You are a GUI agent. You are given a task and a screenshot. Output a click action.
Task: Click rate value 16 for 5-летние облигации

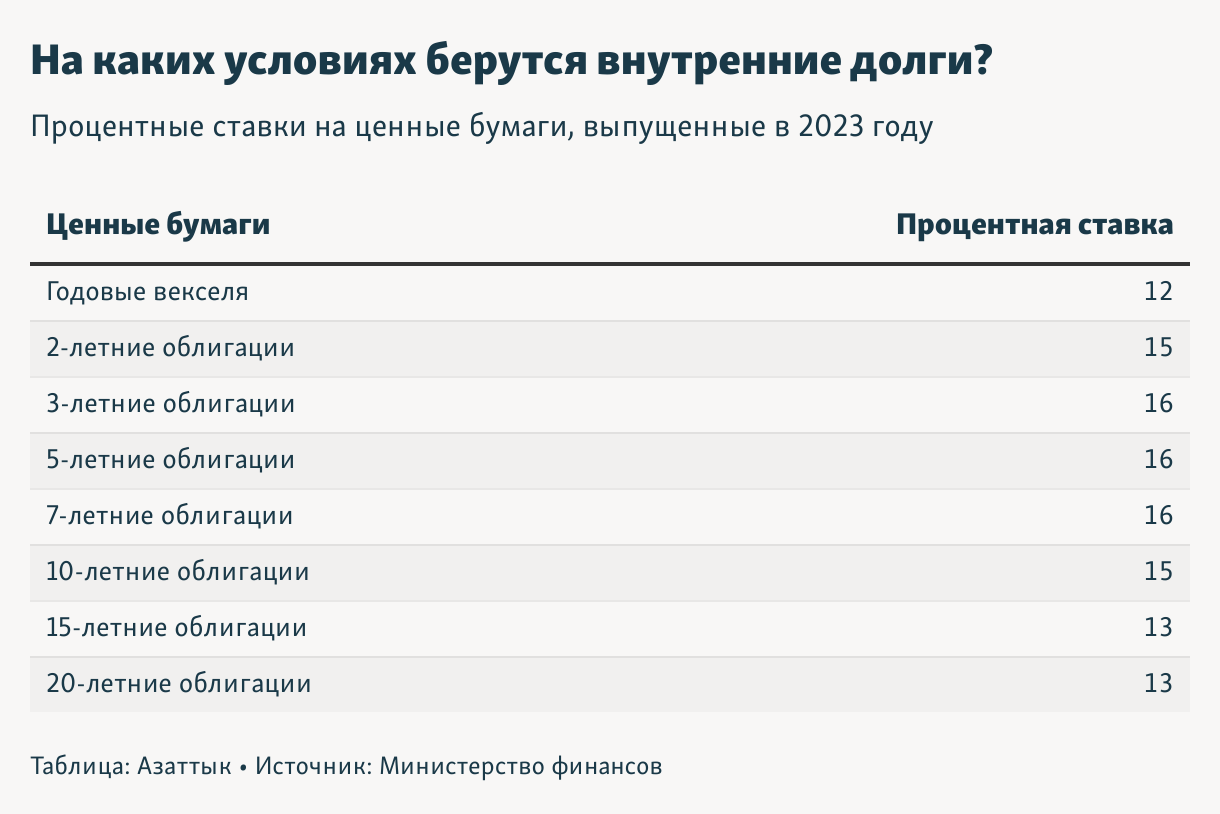click(x=1158, y=461)
